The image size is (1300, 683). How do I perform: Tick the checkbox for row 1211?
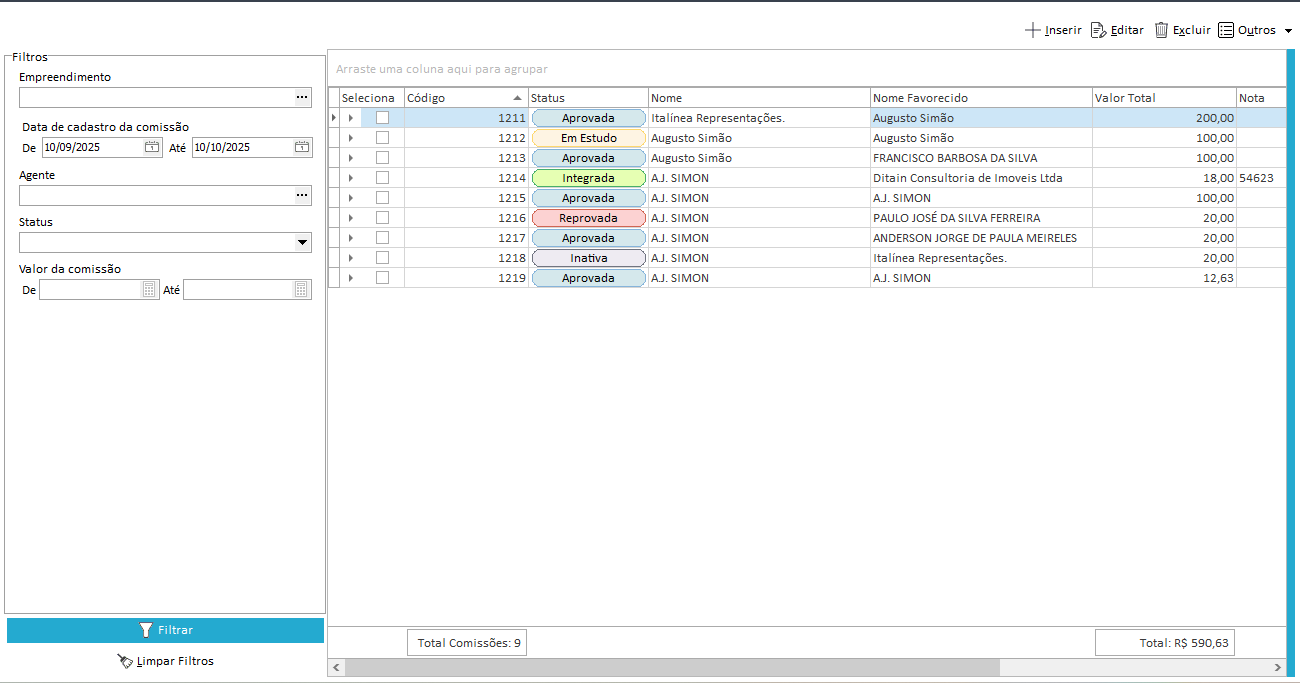click(382, 118)
